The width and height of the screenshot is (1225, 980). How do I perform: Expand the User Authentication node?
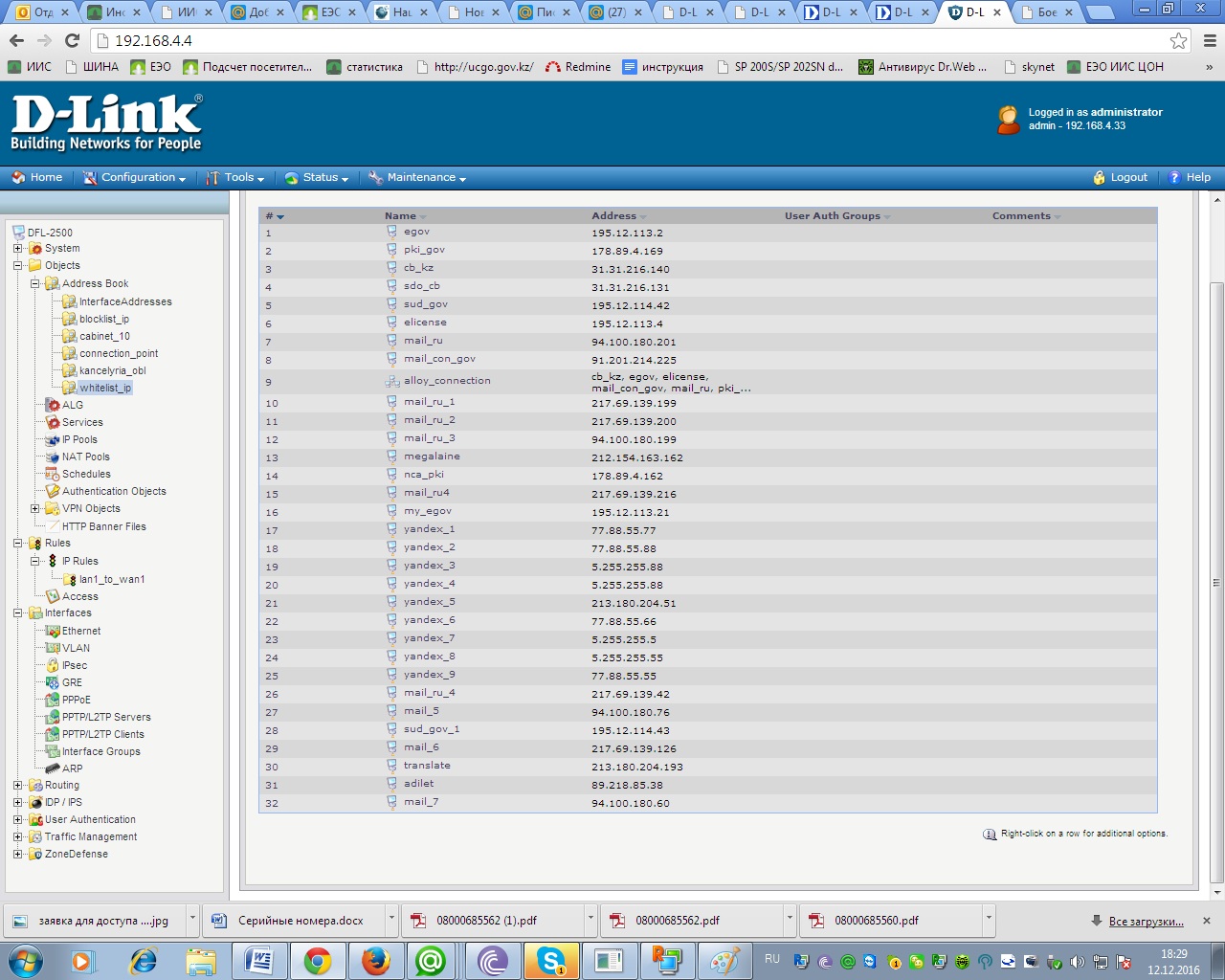pos(17,820)
